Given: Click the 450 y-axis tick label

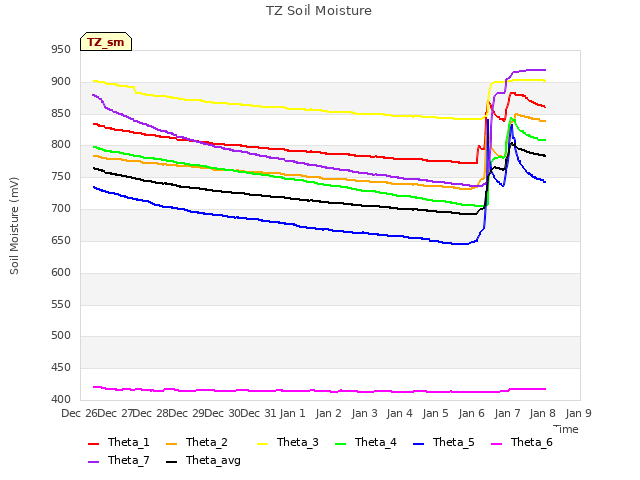Looking at the screenshot, I should (x=61, y=367).
